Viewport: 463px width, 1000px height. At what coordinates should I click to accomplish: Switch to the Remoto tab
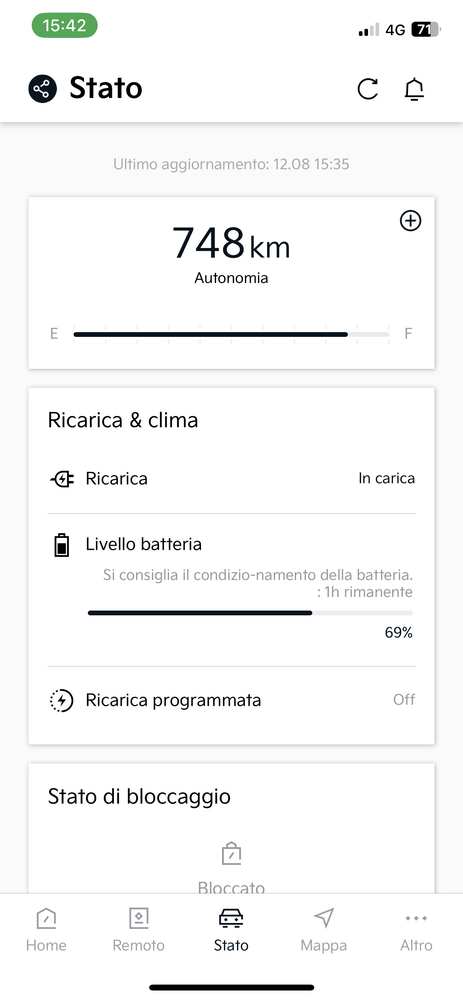pyautogui.click(x=138, y=930)
